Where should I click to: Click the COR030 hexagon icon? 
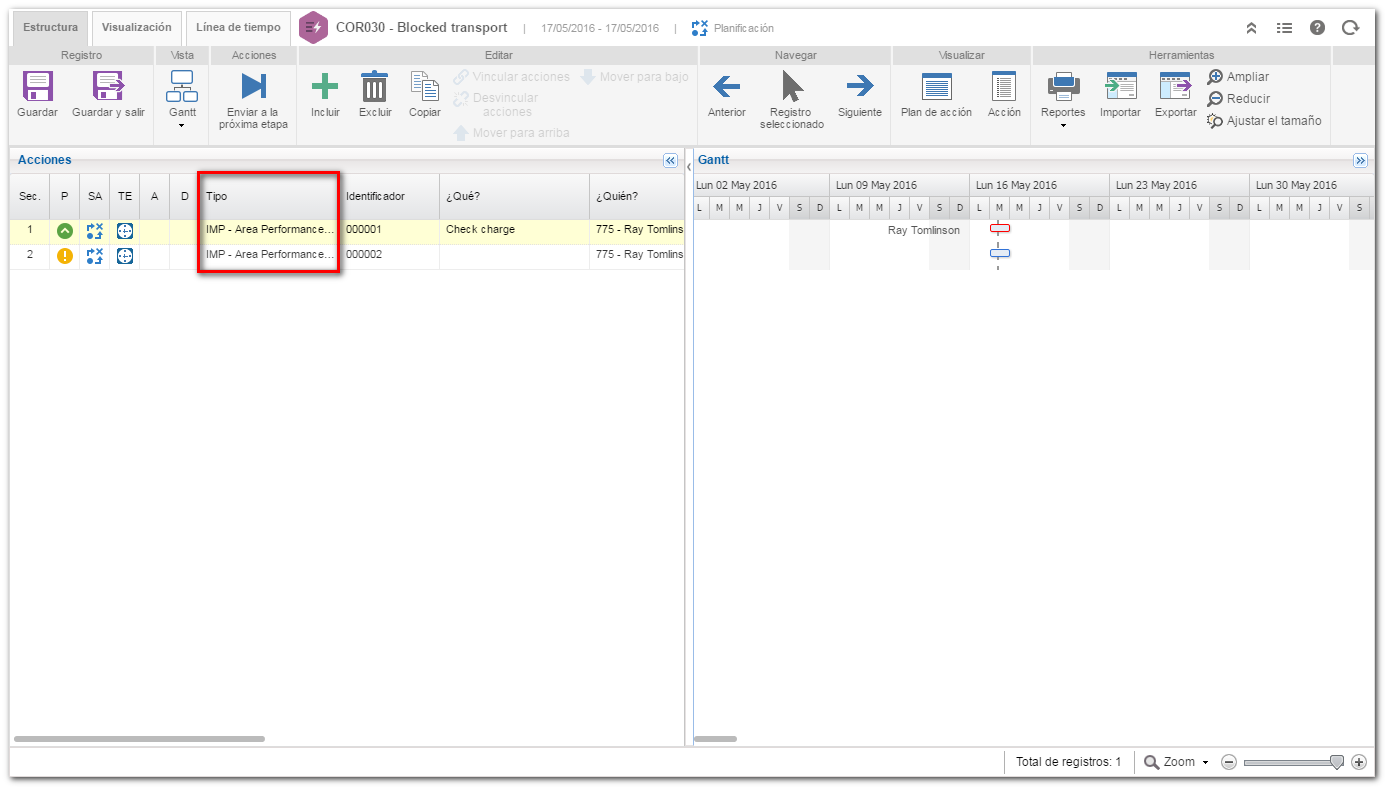[x=314, y=27]
